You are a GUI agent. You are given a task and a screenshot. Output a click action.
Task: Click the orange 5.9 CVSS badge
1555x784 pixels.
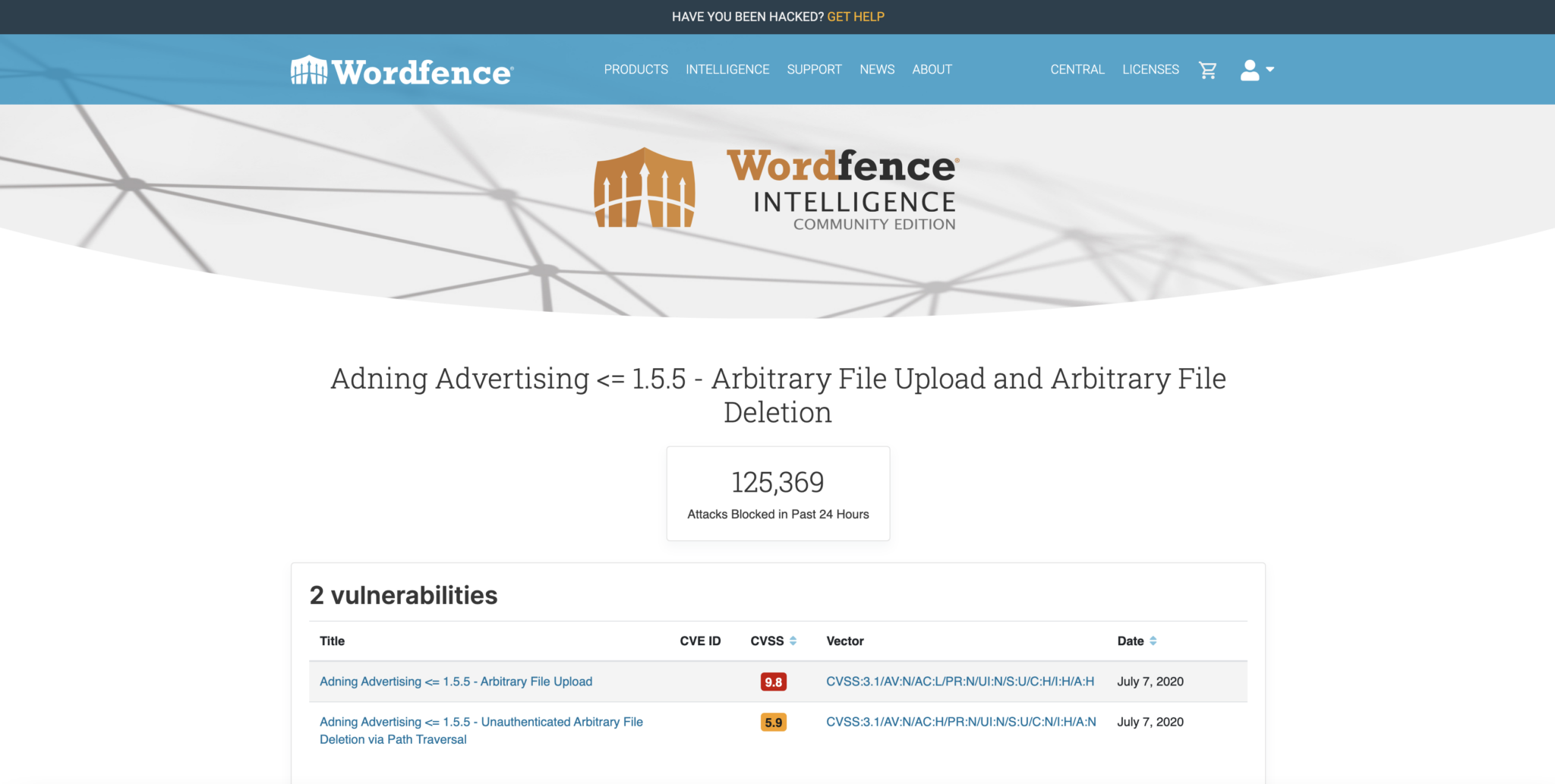pyautogui.click(x=773, y=722)
